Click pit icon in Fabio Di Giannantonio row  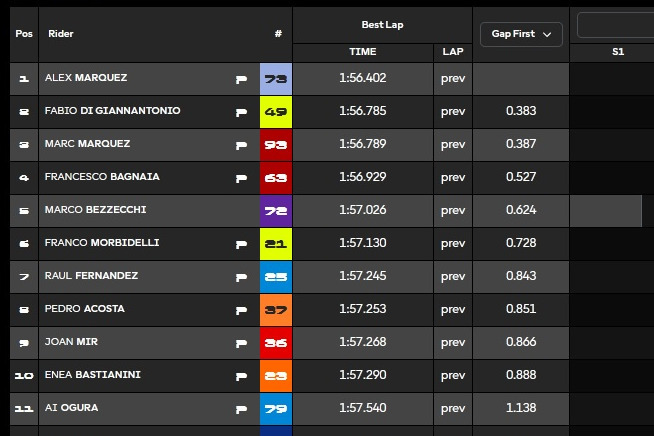click(240, 111)
